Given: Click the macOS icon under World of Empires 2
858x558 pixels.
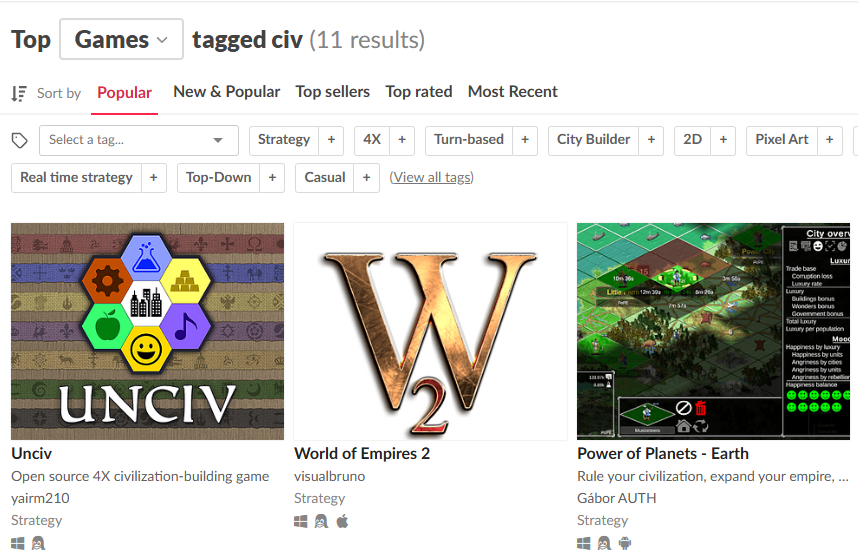Looking at the screenshot, I should click(x=343, y=521).
